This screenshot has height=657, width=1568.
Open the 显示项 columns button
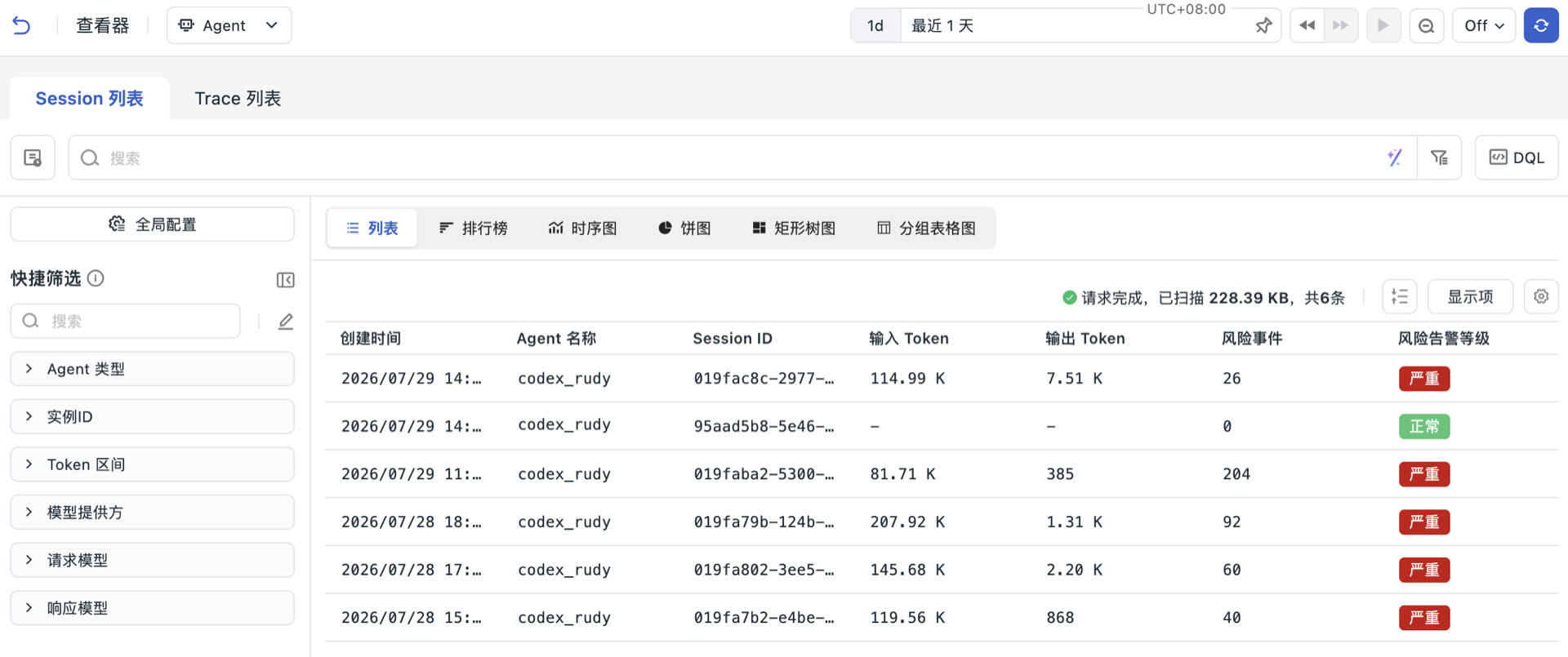pyautogui.click(x=1470, y=296)
